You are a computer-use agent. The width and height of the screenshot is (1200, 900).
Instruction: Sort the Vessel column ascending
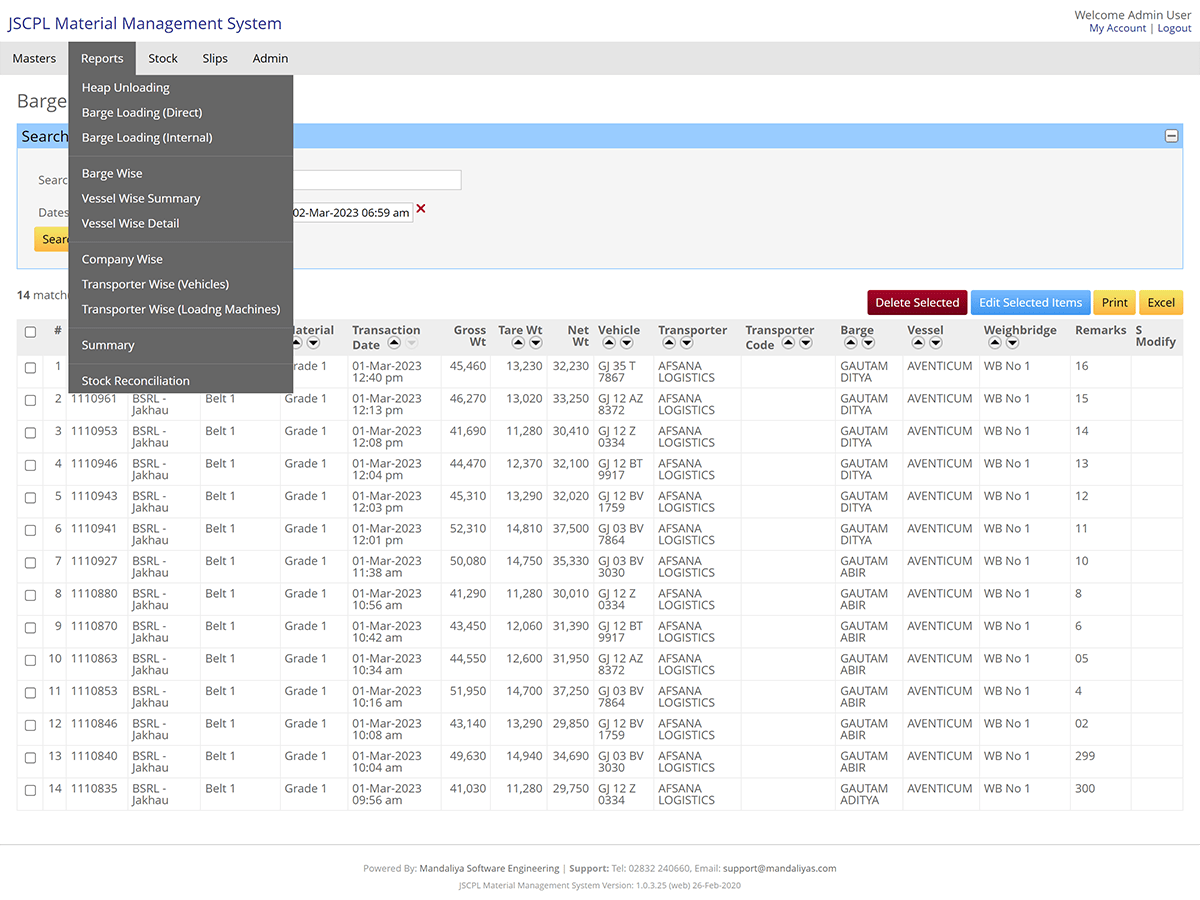click(x=917, y=342)
